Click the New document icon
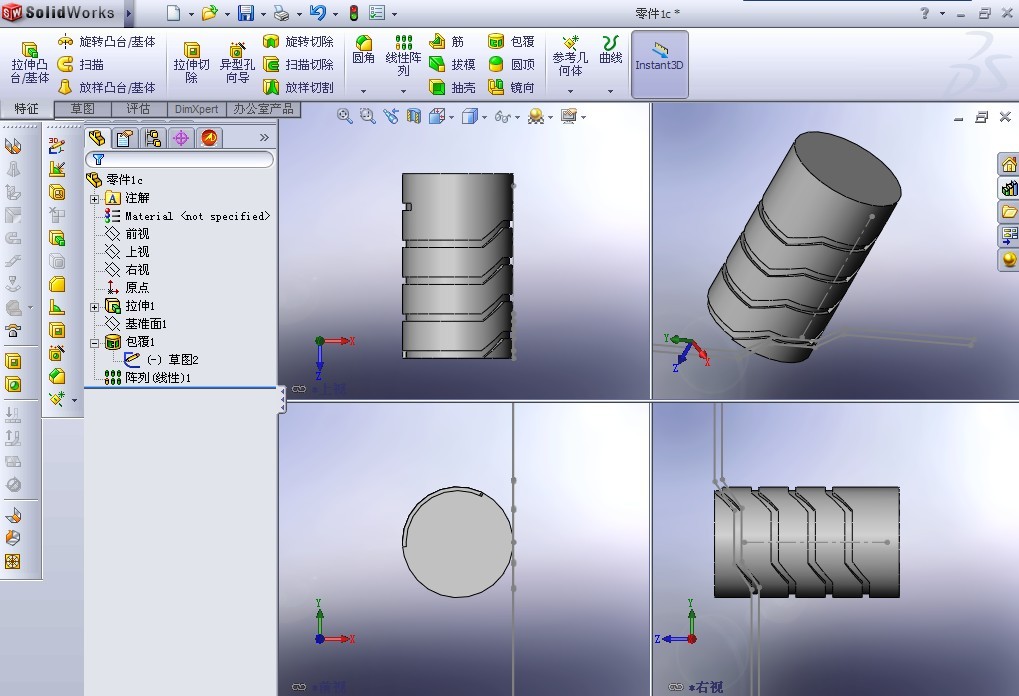1019x696 pixels. [x=174, y=13]
